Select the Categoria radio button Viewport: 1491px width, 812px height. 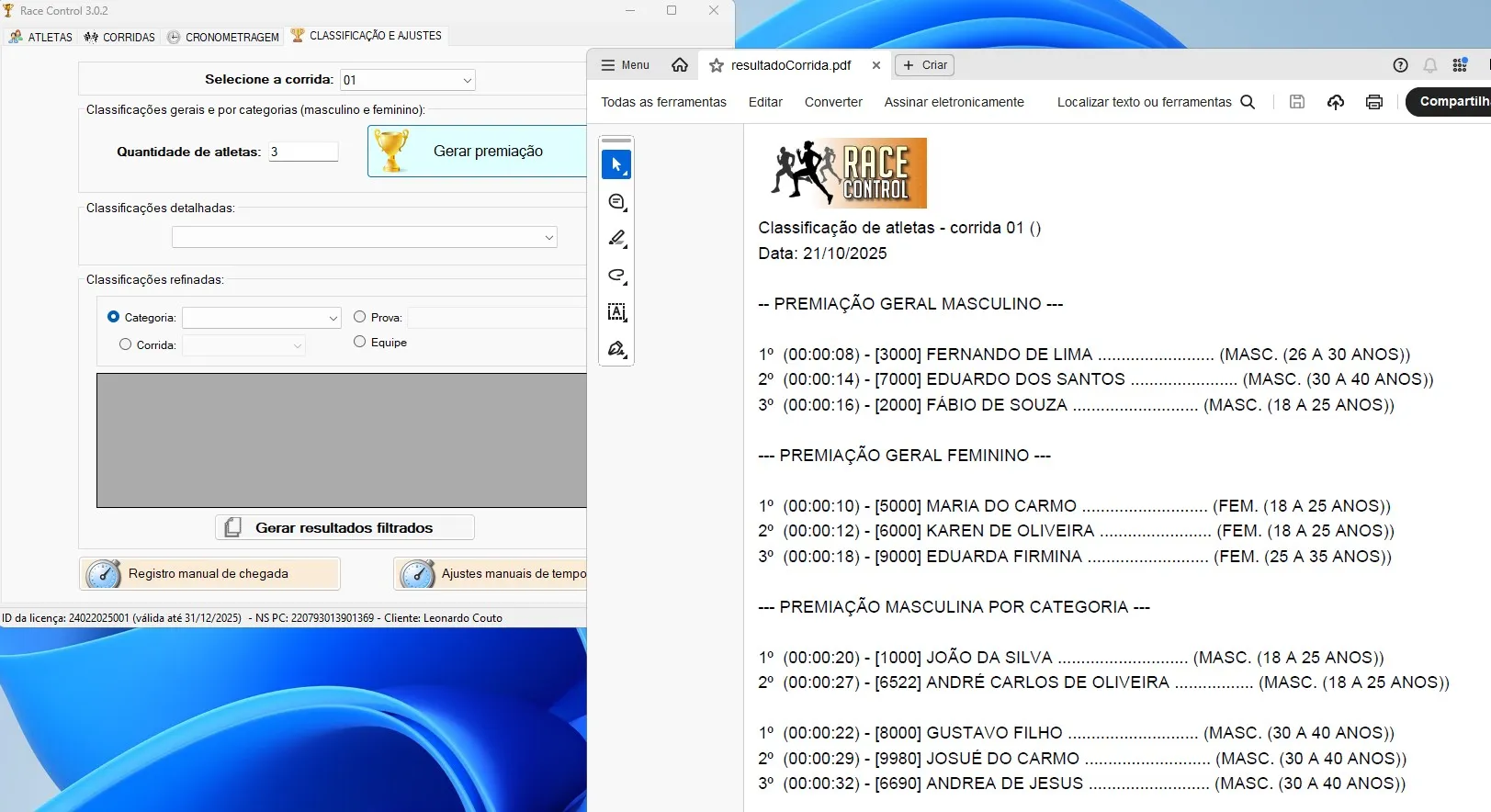click(x=114, y=317)
